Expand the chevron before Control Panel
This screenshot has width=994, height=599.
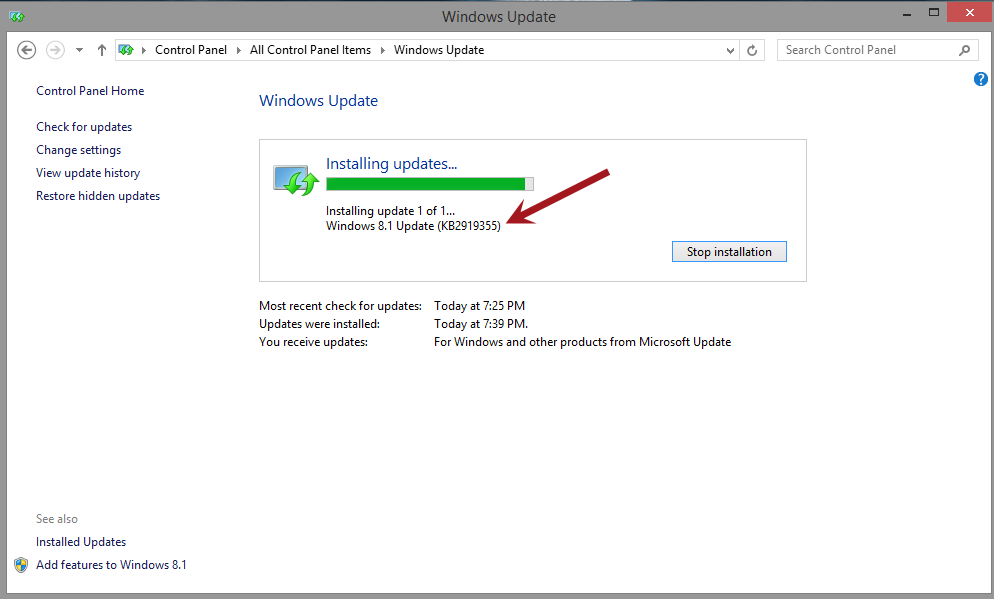coord(144,50)
